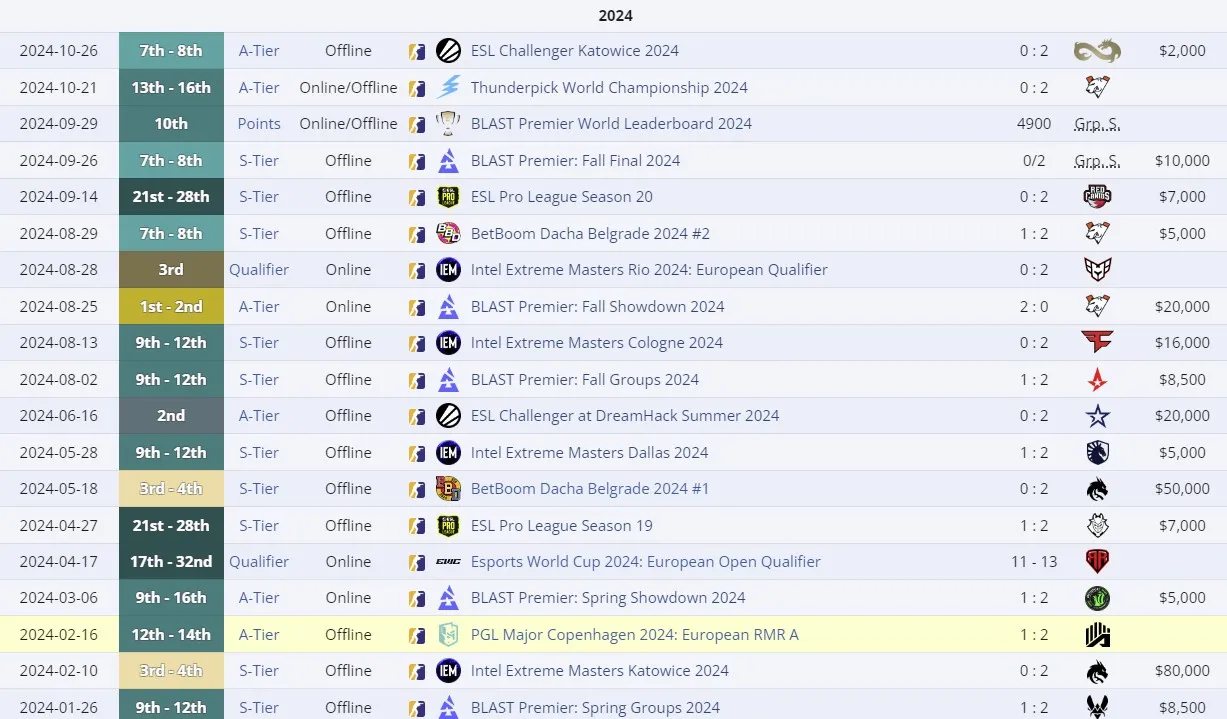Screen dimensions: 1227x719
Task: Click the 11 - 13 score cell
Action: tap(1034, 562)
